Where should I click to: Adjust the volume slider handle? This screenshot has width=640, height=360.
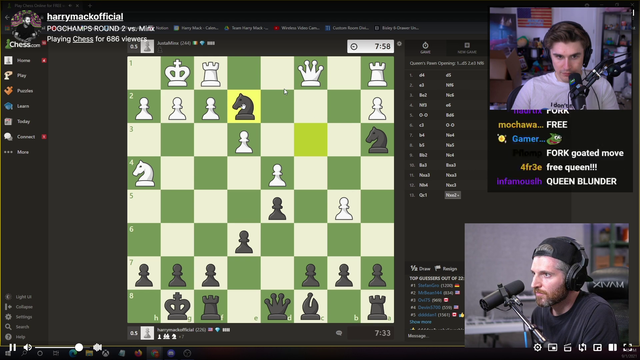coord(79,347)
